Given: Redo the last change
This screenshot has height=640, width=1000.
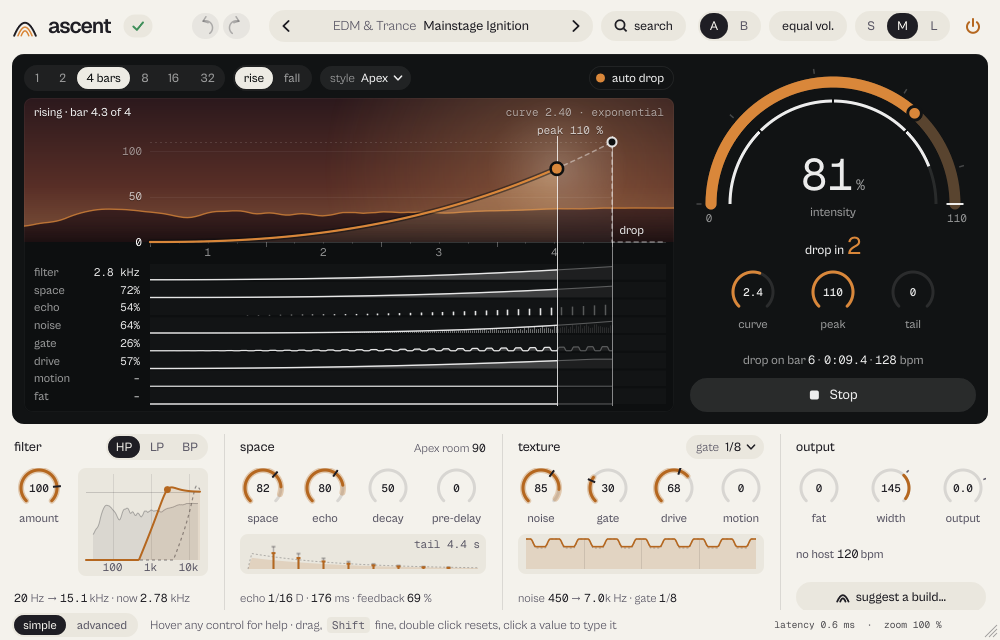Looking at the screenshot, I should point(236,26).
